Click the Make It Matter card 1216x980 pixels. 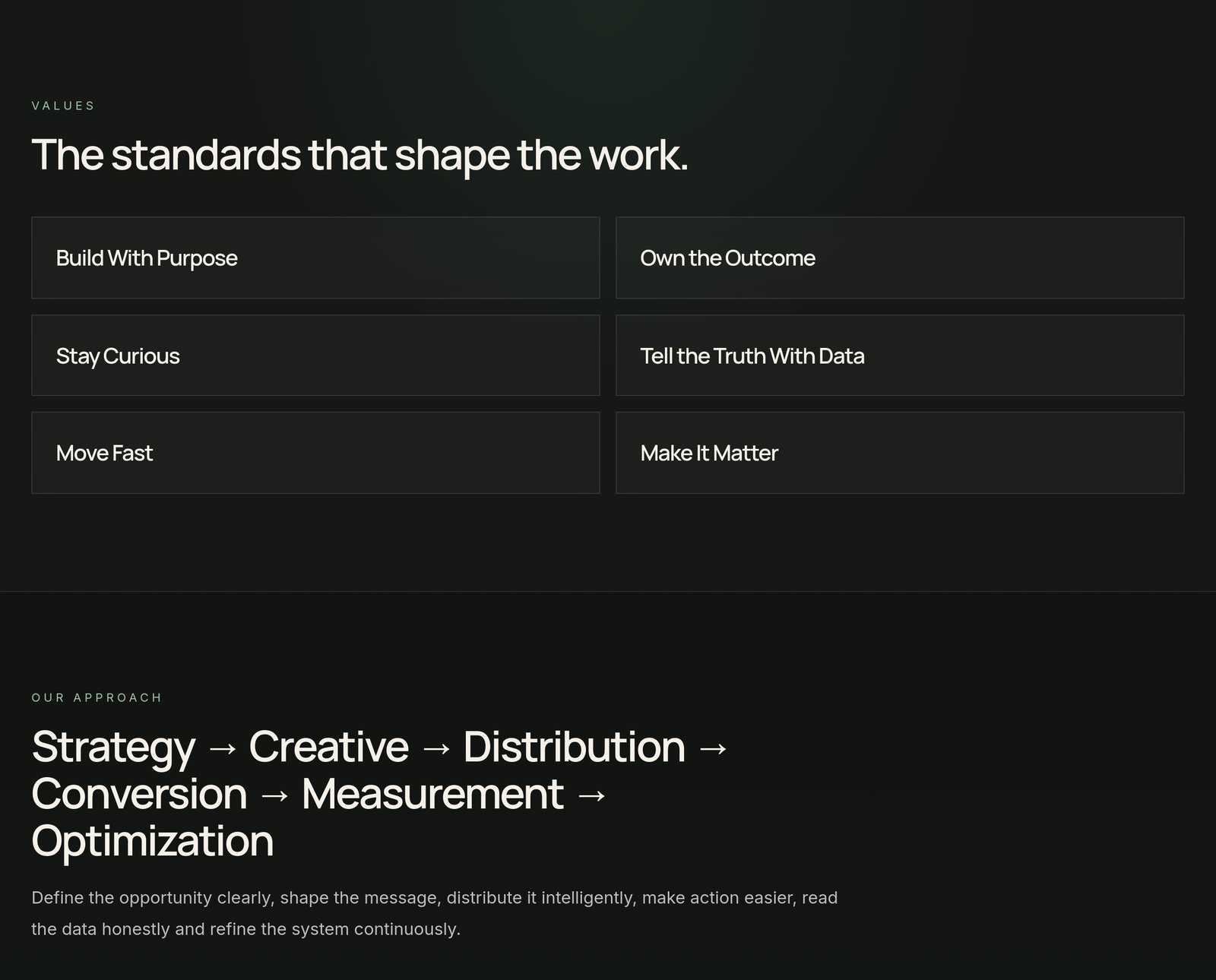900,453
